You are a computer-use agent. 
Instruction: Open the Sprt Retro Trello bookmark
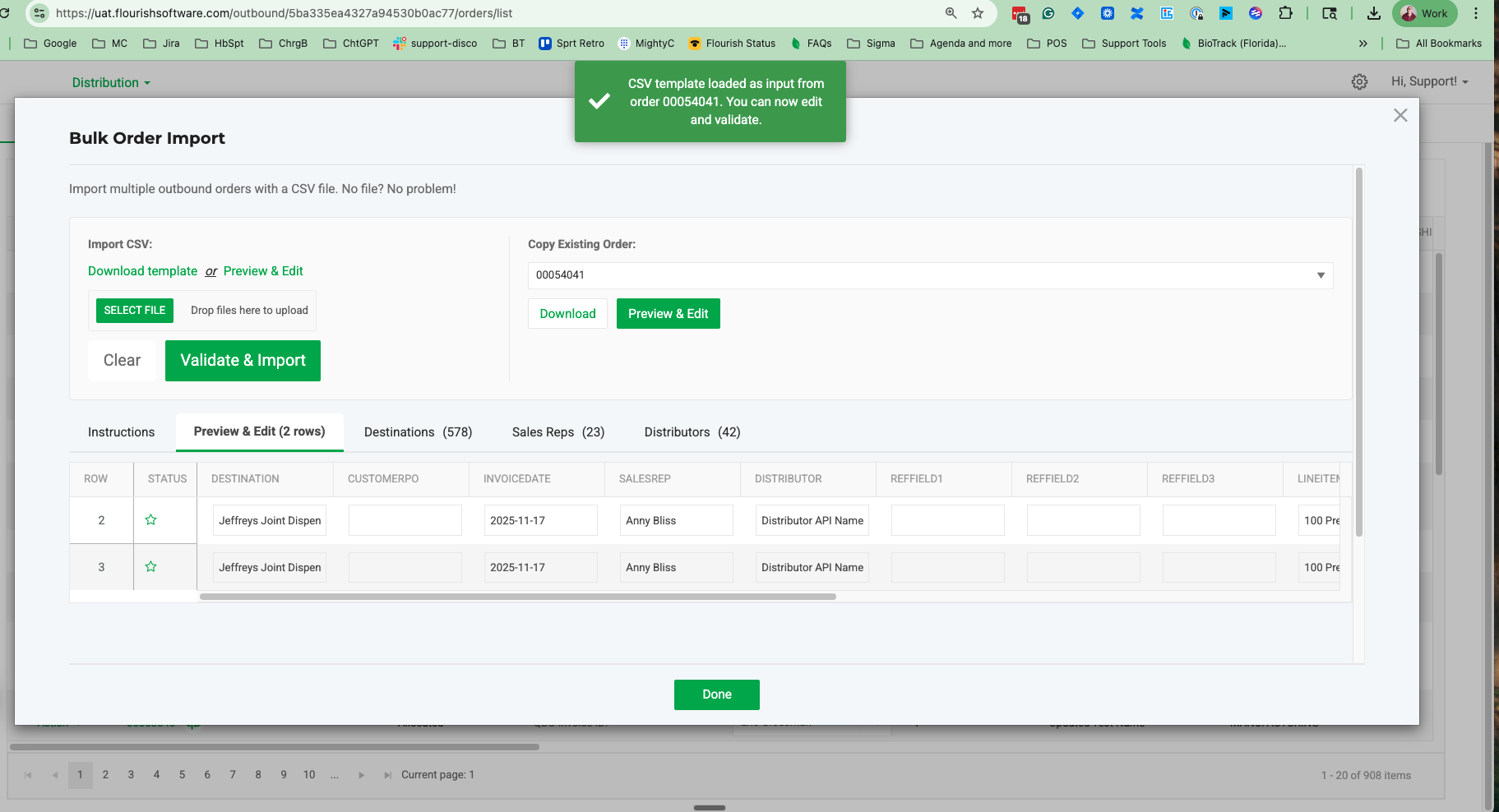click(571, 44)
